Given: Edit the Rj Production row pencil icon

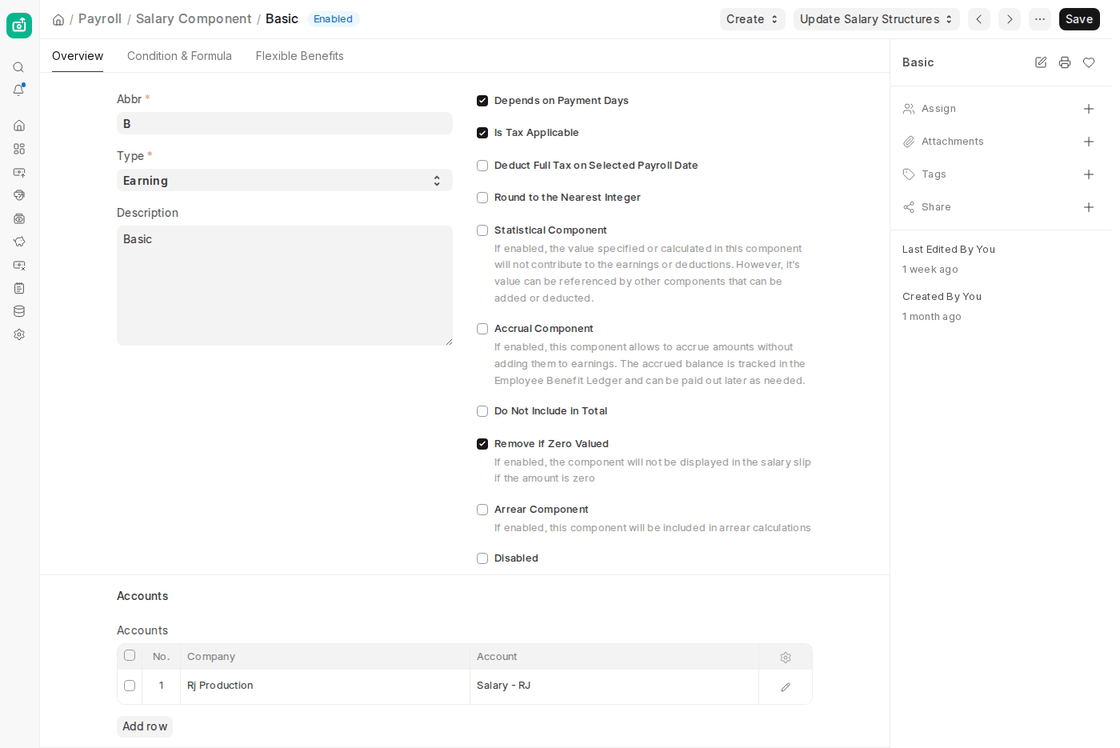Looking at the screenshot, I should pos(786,687).
